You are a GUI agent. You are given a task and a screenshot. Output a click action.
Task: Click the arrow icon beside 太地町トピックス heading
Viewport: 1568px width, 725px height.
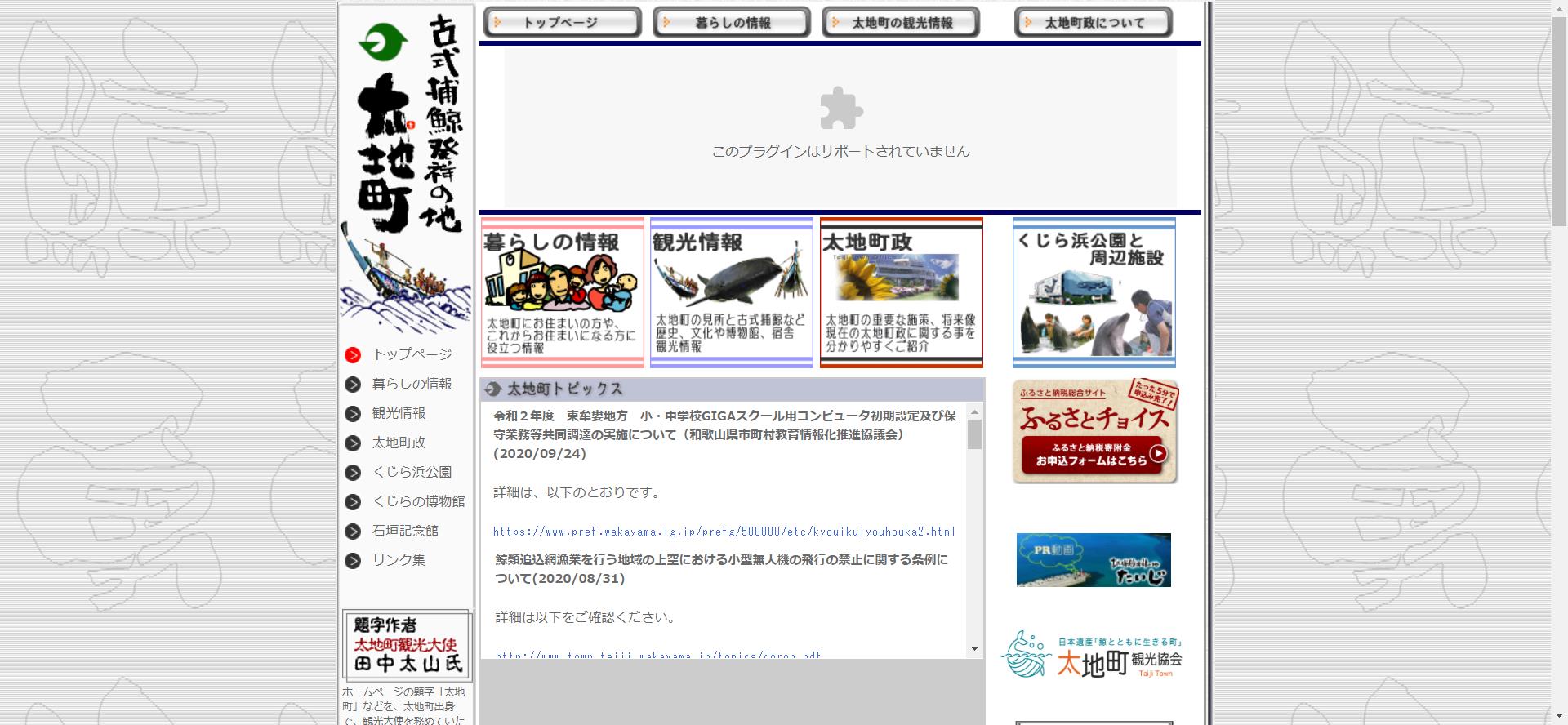tap(492, 389)
